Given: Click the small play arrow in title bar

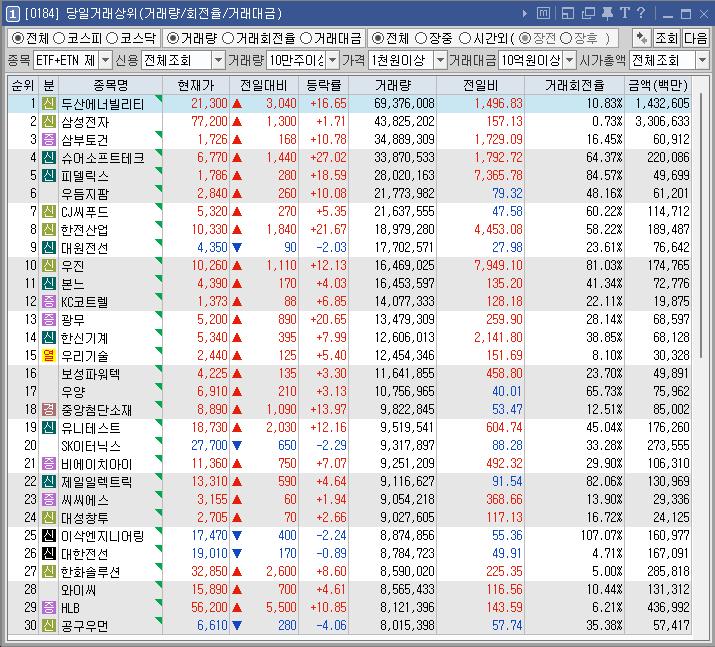Looking at the screenshot, I should pos(525,14).
